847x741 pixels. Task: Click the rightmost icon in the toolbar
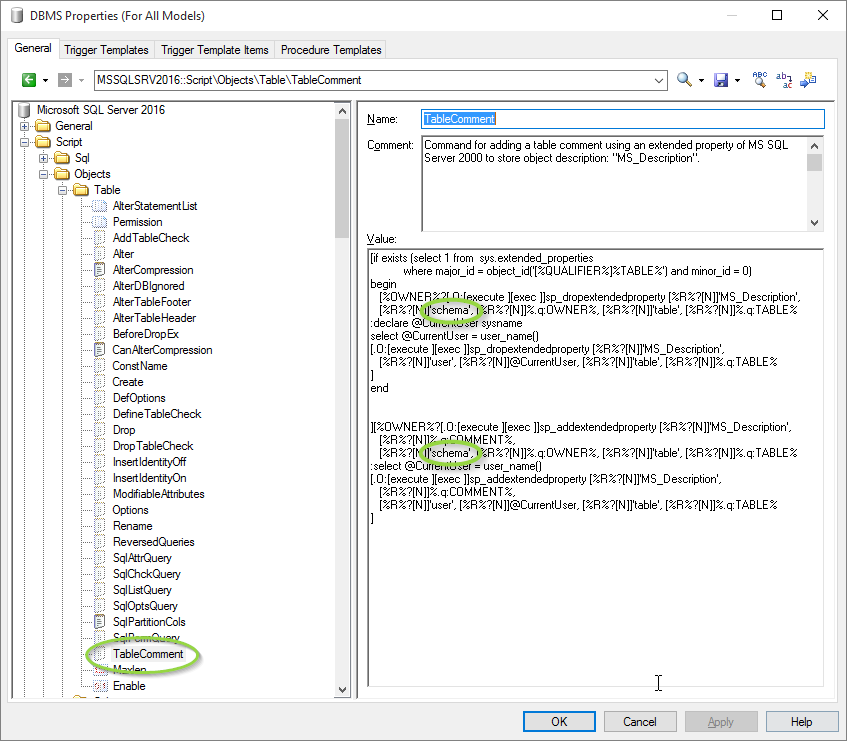808,80
